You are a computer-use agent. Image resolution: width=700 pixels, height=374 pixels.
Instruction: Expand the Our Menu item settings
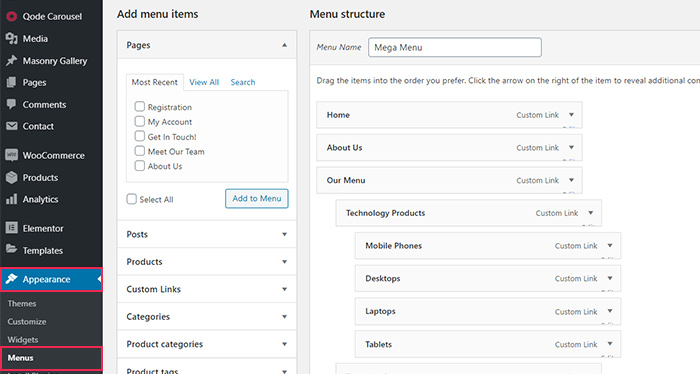click(x=571, y=180)
